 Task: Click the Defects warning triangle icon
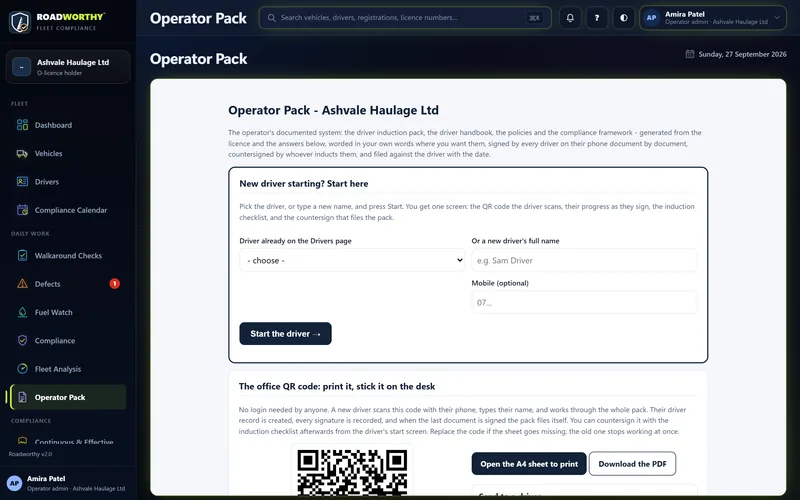pos(22,284)
